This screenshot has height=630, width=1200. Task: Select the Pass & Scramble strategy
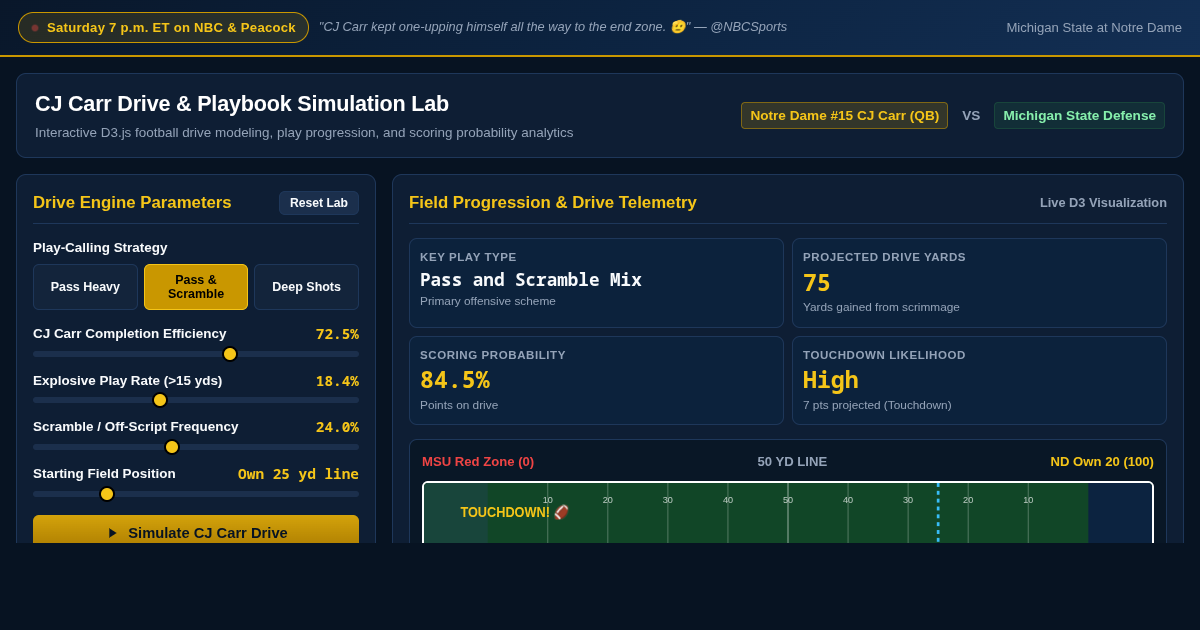(196, 287)
